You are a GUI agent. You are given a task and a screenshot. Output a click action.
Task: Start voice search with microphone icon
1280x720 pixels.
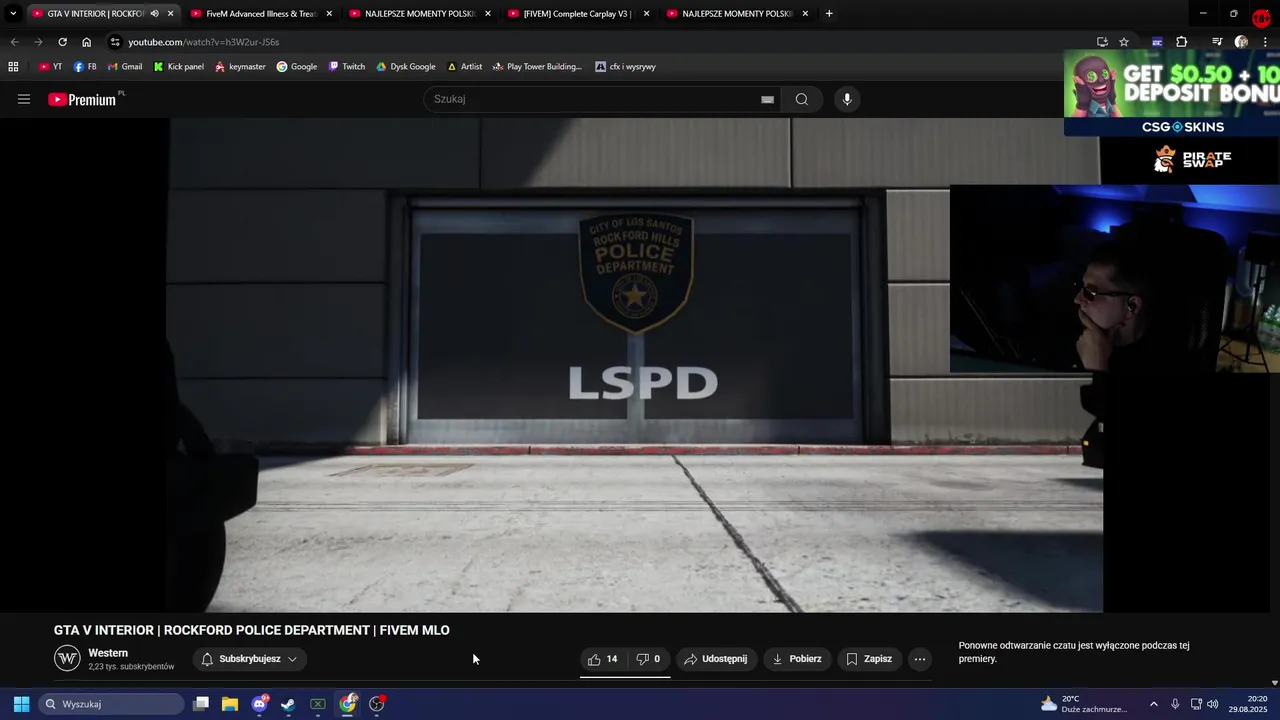[847, 99]
